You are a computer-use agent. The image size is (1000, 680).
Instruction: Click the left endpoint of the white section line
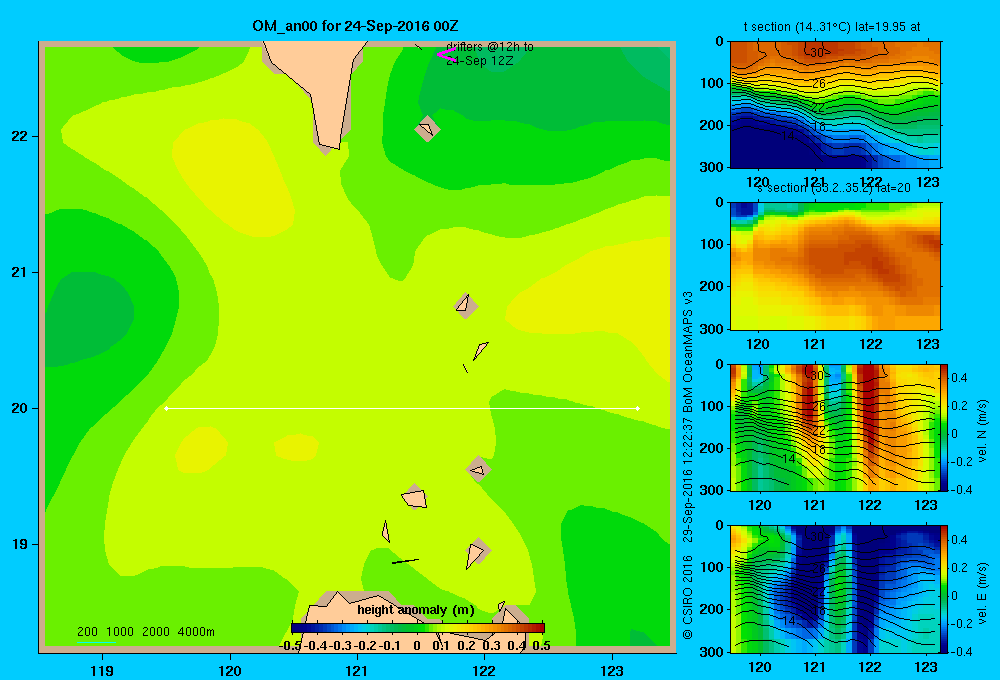166,408
